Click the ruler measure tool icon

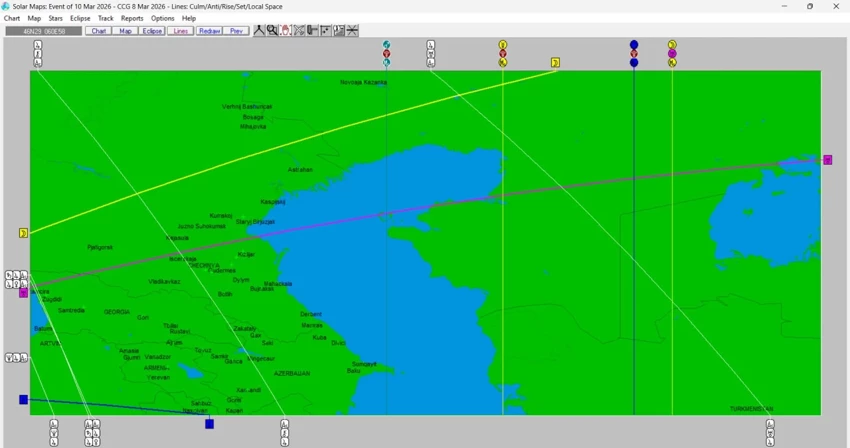click(312, 30)
